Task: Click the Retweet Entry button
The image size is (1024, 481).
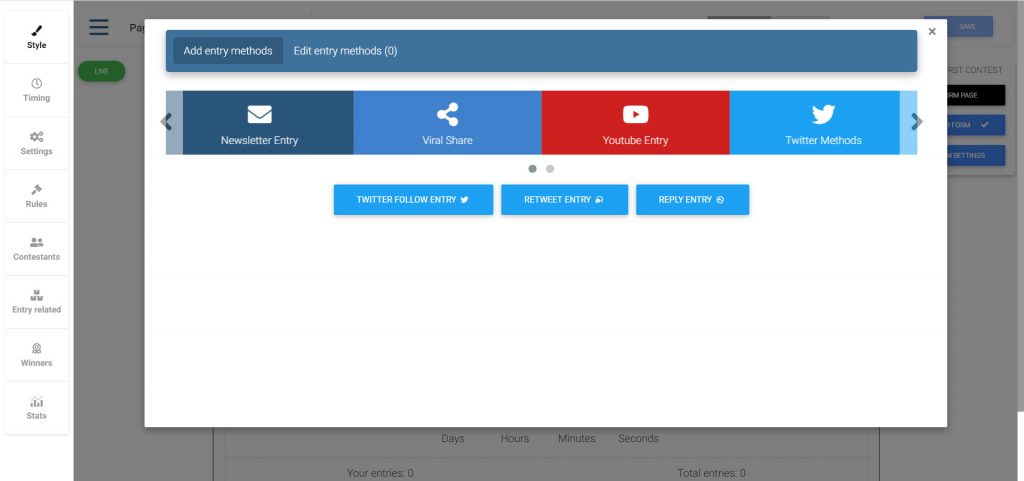Action: tap(564, 200)
